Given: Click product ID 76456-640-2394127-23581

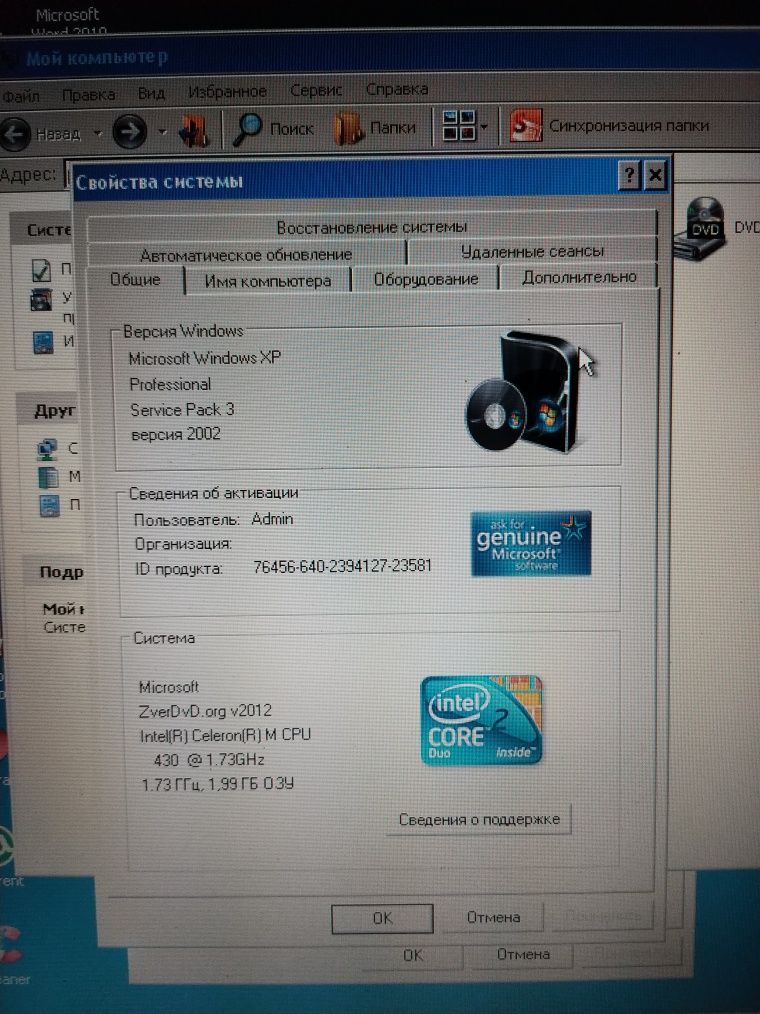Looking at the screenshot, I should (342, 566).
